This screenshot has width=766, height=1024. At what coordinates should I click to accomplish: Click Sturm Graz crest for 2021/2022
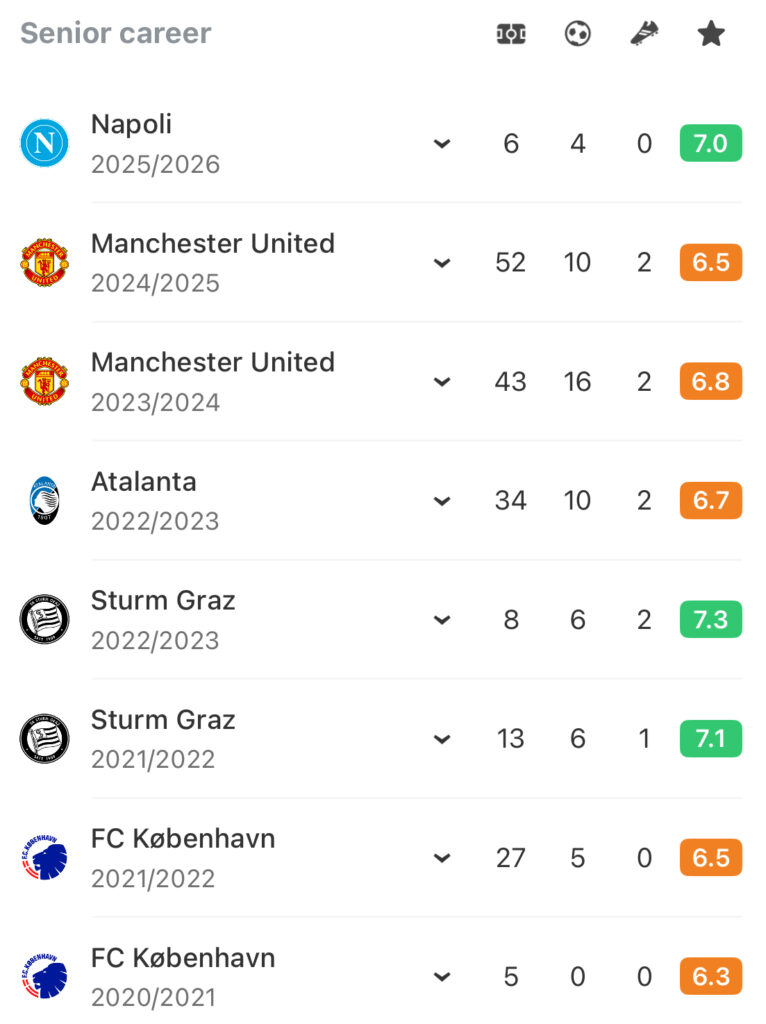[x=44, y=739]
